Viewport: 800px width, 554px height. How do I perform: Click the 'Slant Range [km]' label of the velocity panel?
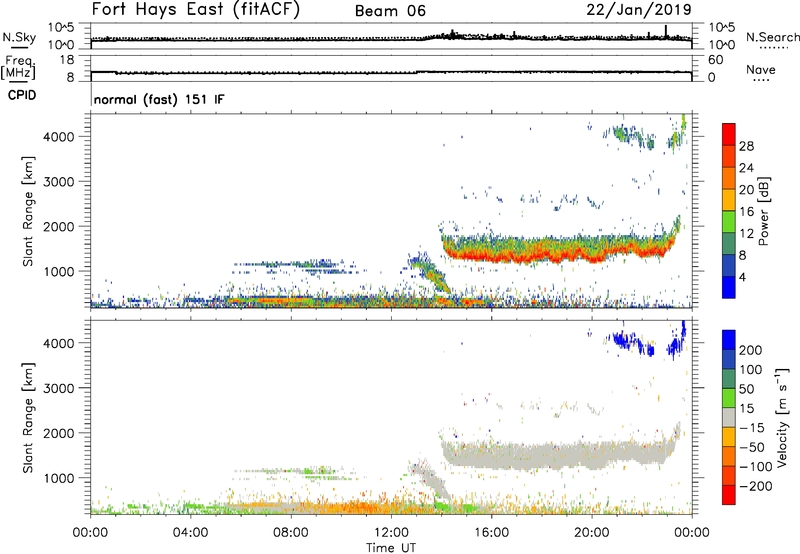pyautogui.click(x=28, y=418)
